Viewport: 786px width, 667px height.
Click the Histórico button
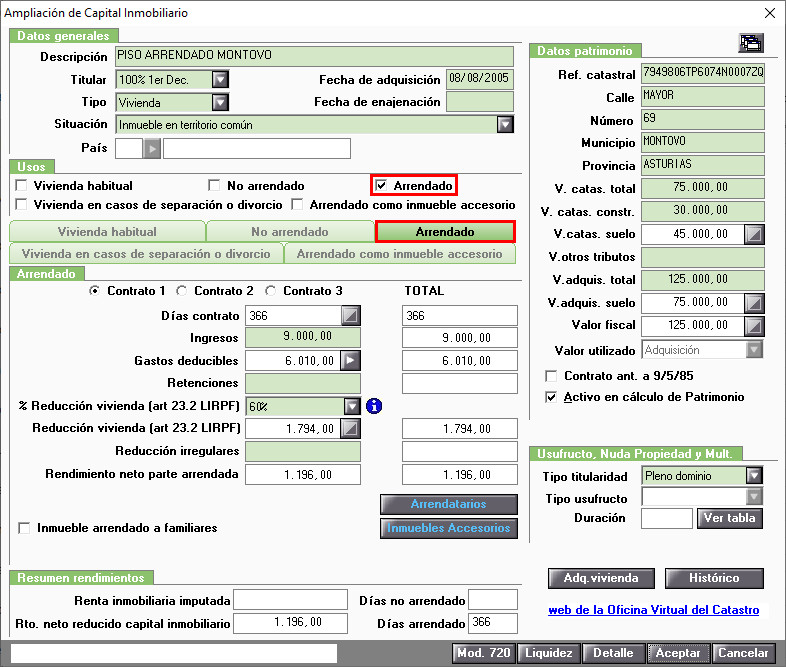[714, 578]
